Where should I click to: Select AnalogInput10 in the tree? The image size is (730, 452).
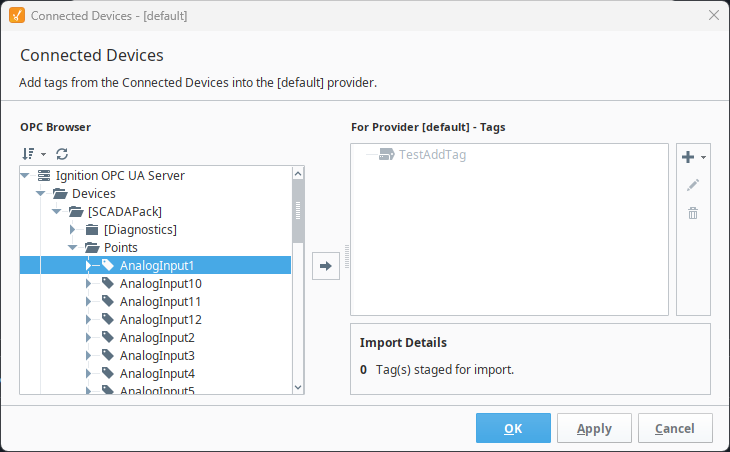(x=161, y=283)
